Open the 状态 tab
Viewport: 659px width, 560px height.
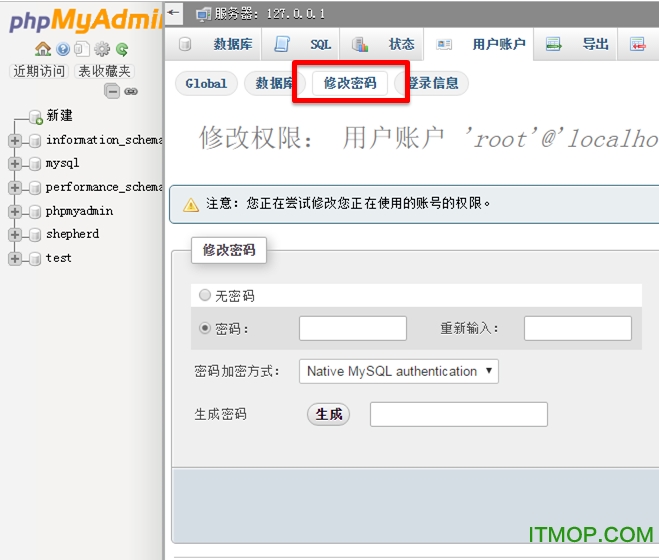coord(382,44)
